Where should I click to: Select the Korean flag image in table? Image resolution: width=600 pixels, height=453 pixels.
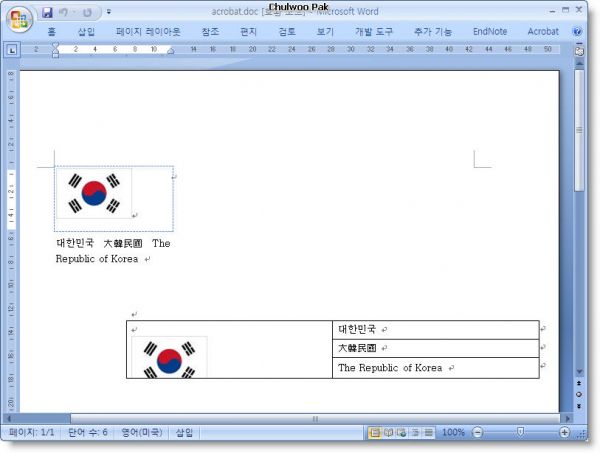pos(170,357)
